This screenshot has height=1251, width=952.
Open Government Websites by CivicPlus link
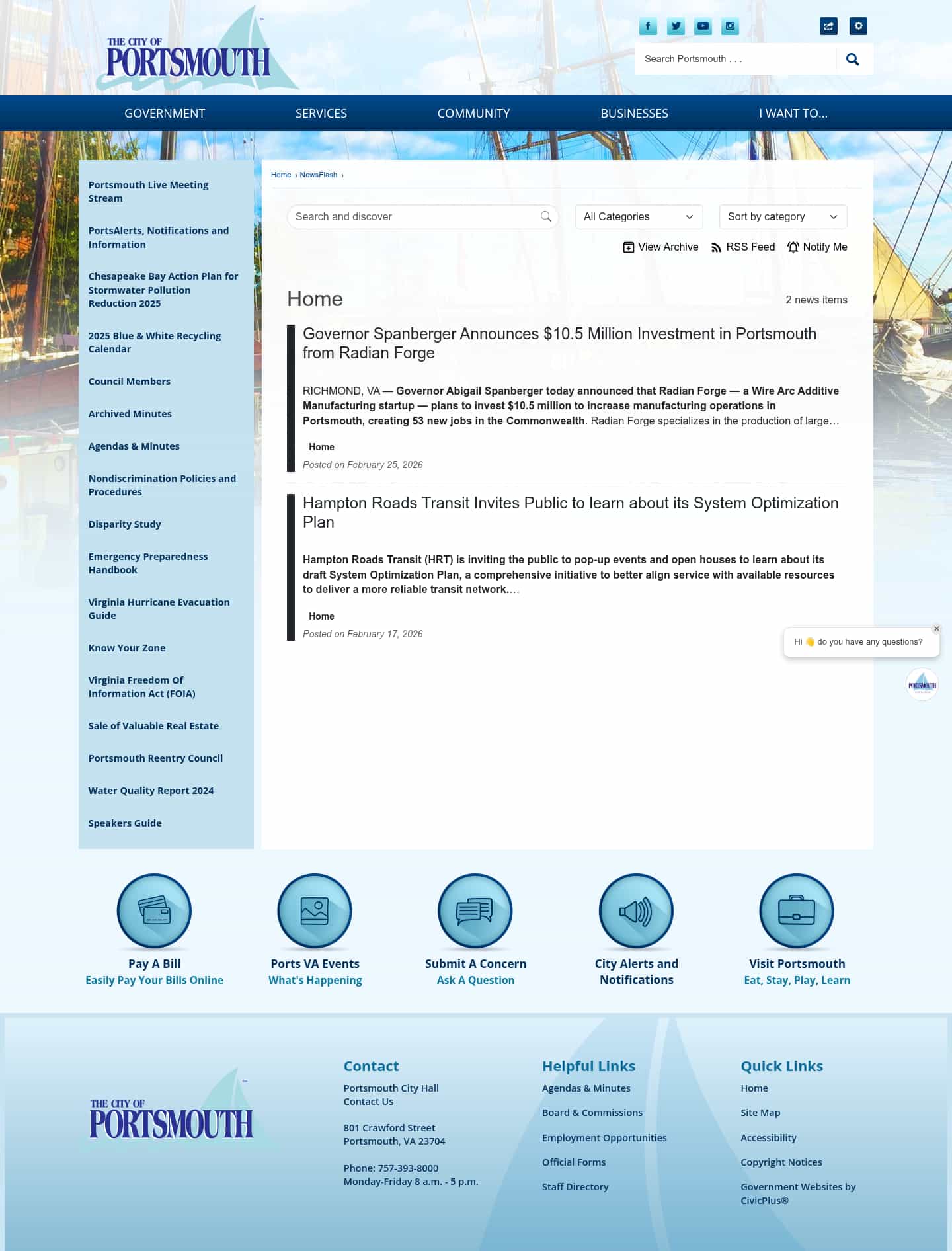[x=798, y=1193]
